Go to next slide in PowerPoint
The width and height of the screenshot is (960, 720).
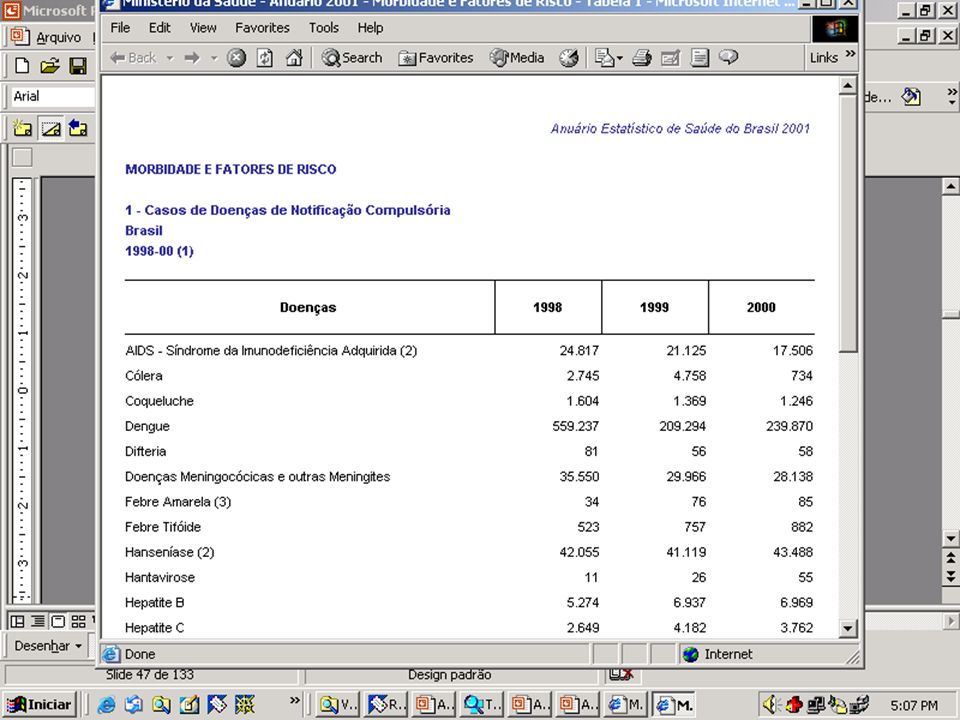pyautogui.click(x=951, y=576)
